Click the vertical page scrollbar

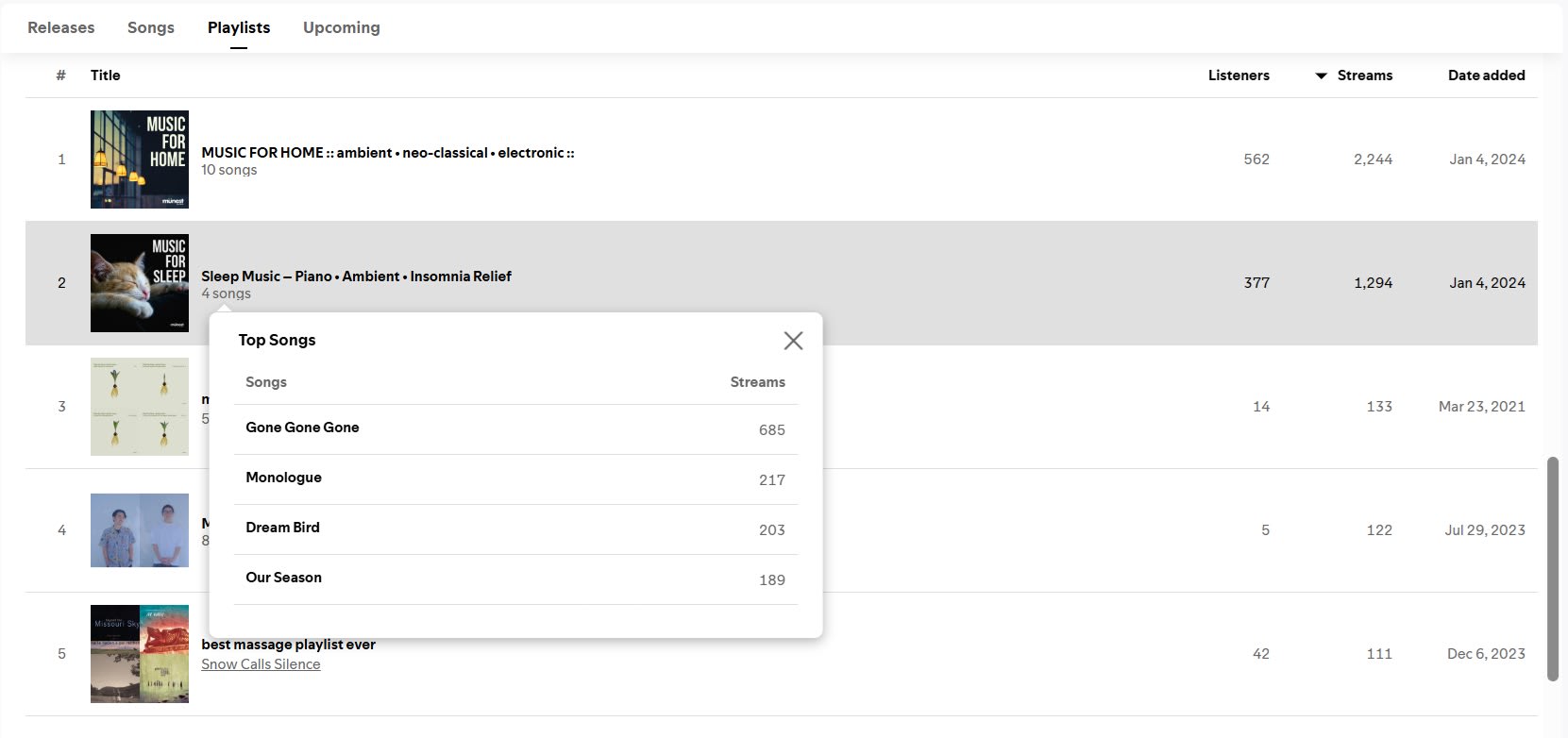tap(1553, 569)
